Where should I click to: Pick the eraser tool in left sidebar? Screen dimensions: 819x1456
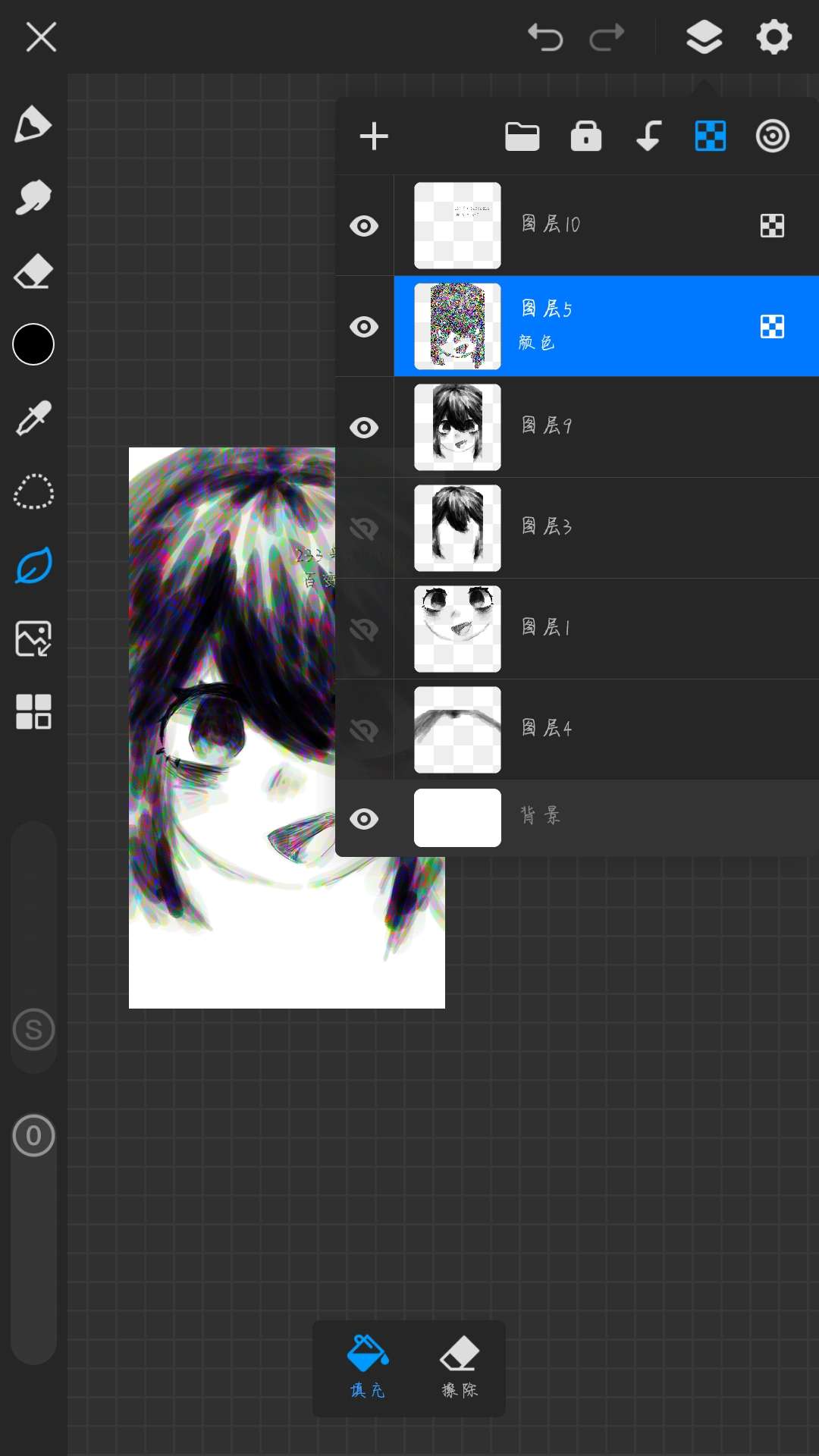coord(33,271)
